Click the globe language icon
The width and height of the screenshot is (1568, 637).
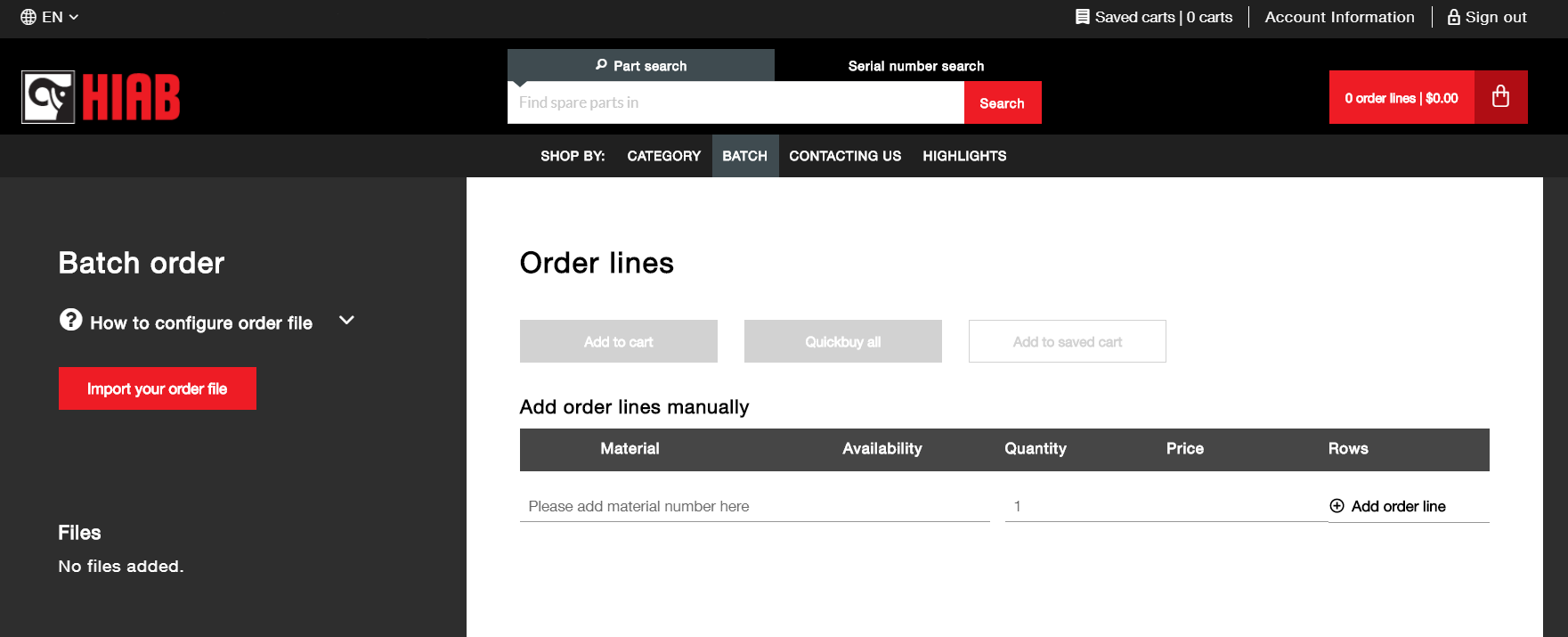[x=28, y=17]
